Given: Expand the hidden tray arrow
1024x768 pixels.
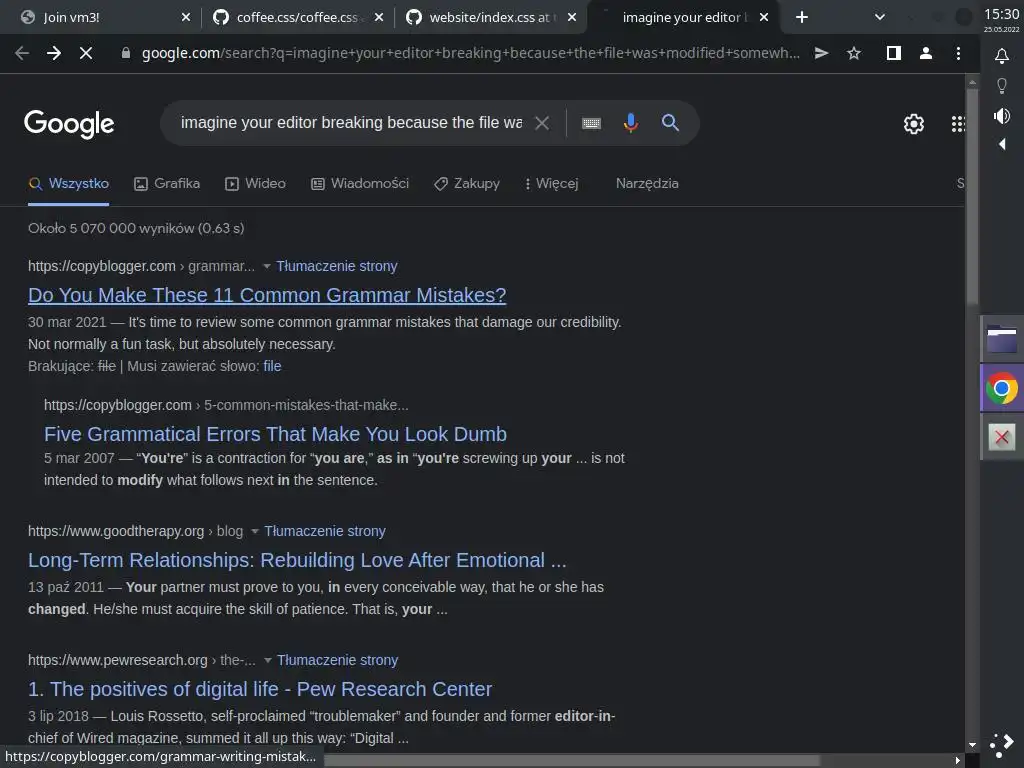Looking at the screenshot, I should pyautogui.click(x=1002, y=144).
